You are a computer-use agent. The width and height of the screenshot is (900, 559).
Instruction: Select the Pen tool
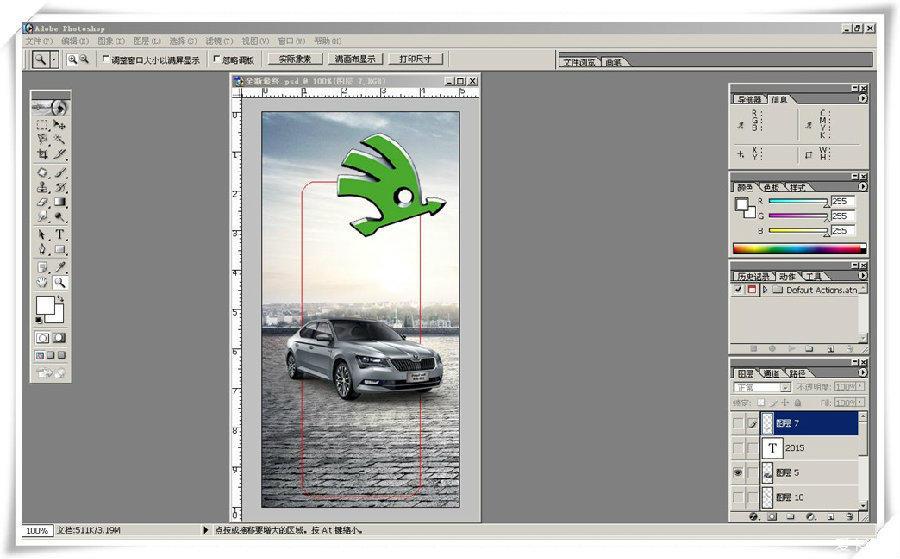42,249
